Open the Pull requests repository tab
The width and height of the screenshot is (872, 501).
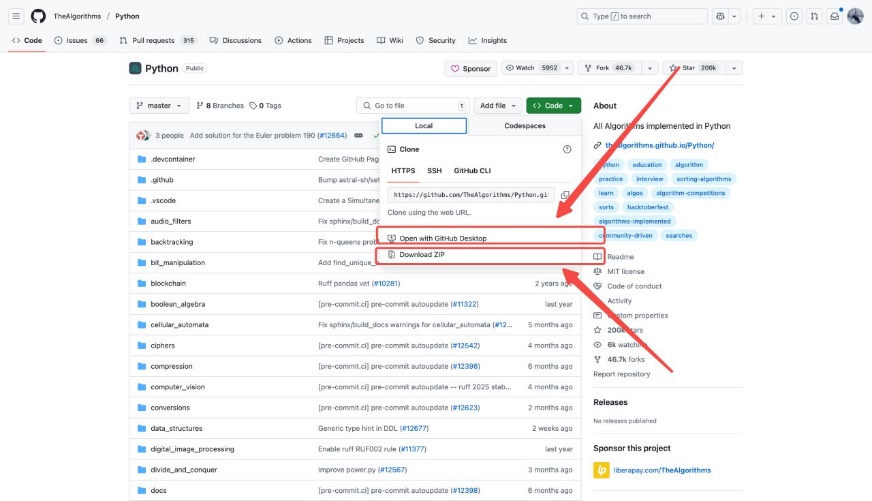pos(157,40)
